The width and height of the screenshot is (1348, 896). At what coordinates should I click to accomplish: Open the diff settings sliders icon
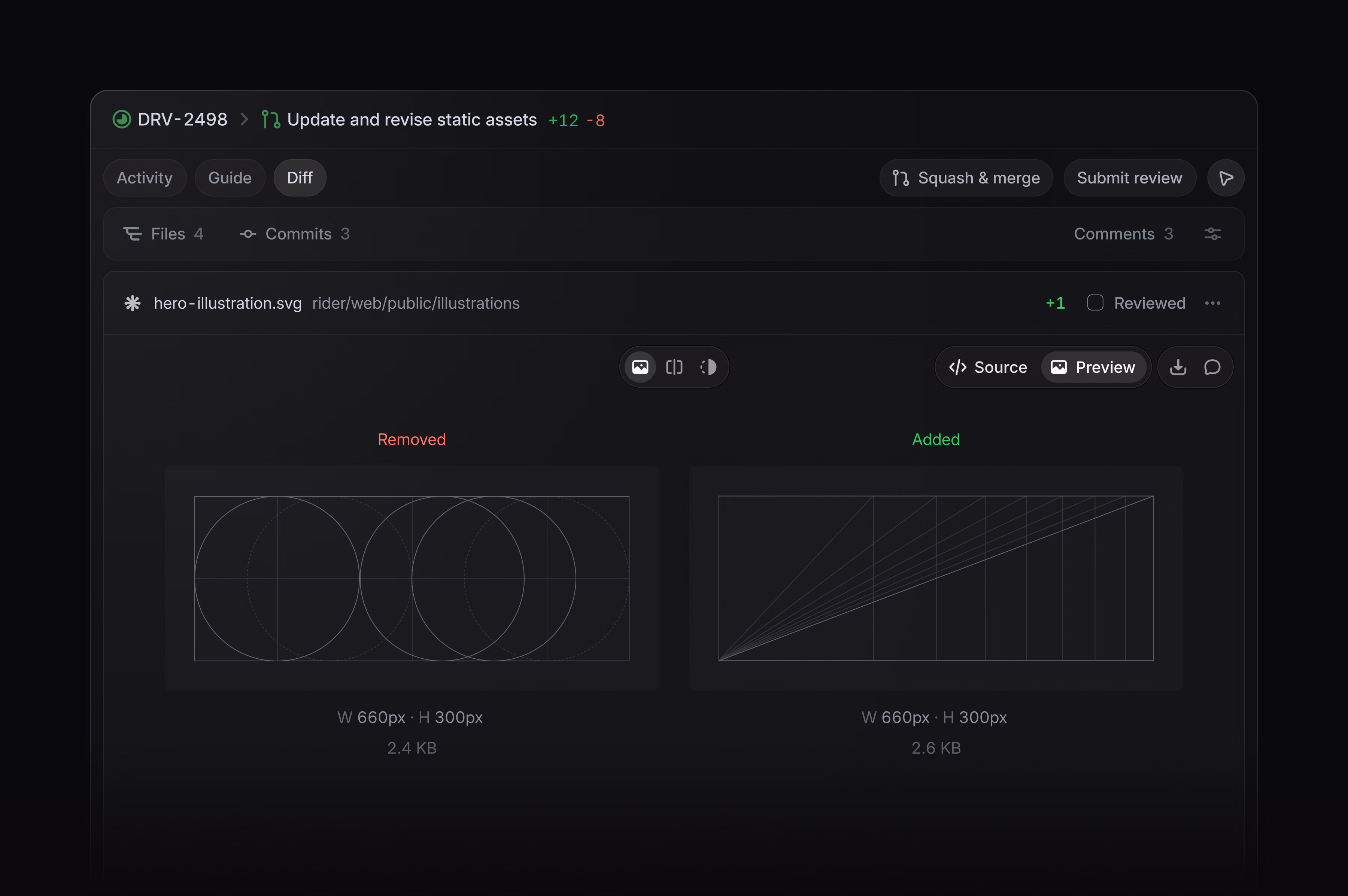point(1212,234)
